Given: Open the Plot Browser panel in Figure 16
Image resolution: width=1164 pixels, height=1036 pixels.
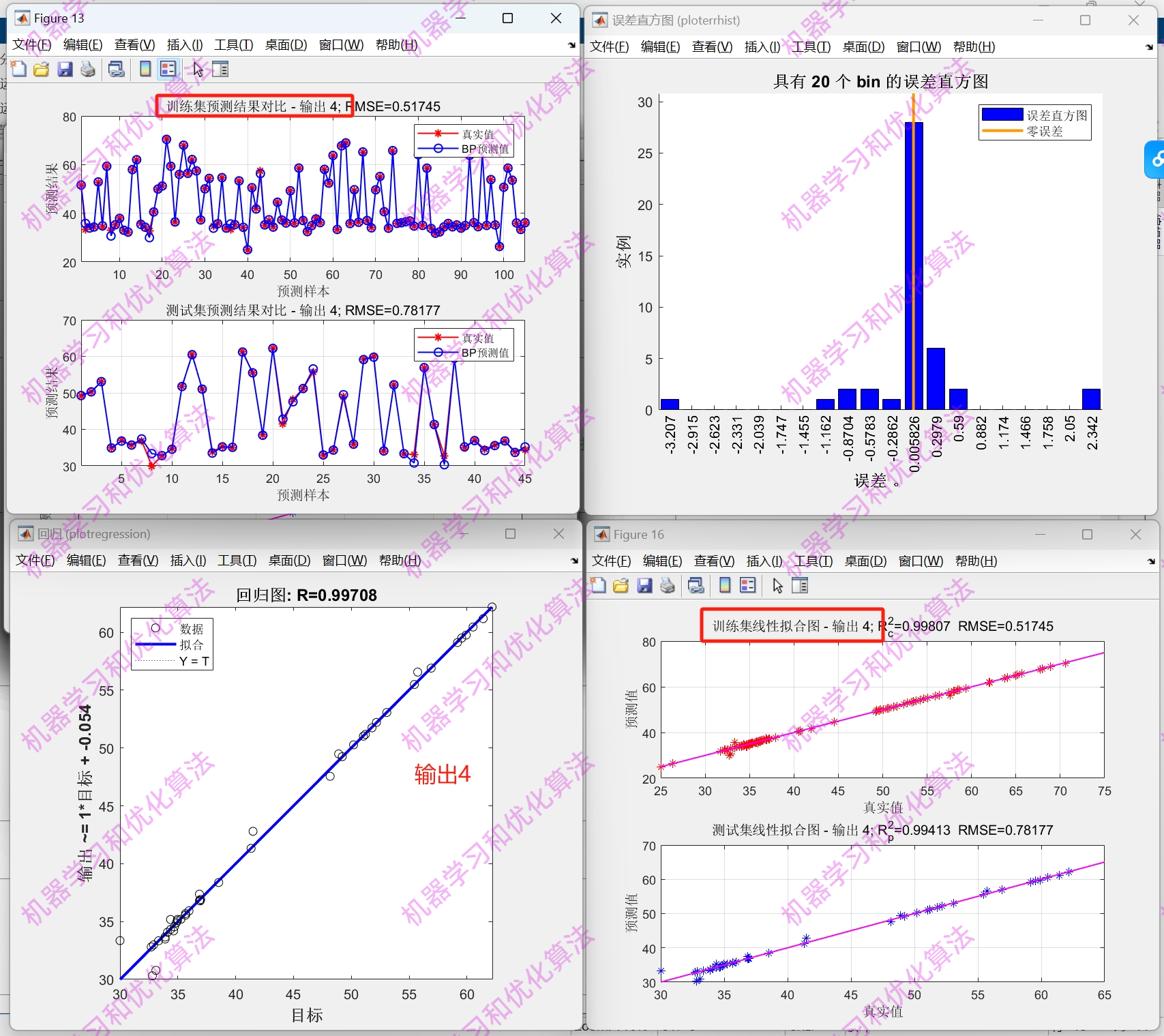Looking at the screenshot, I should point(799,585).
